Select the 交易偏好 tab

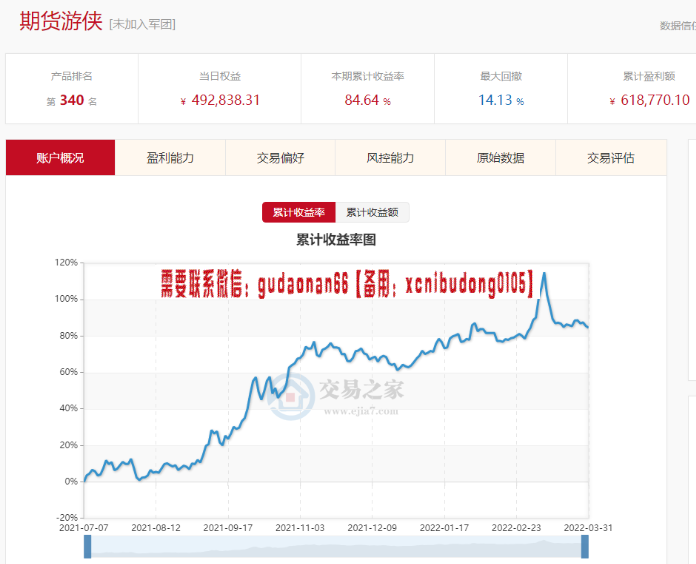281,158
